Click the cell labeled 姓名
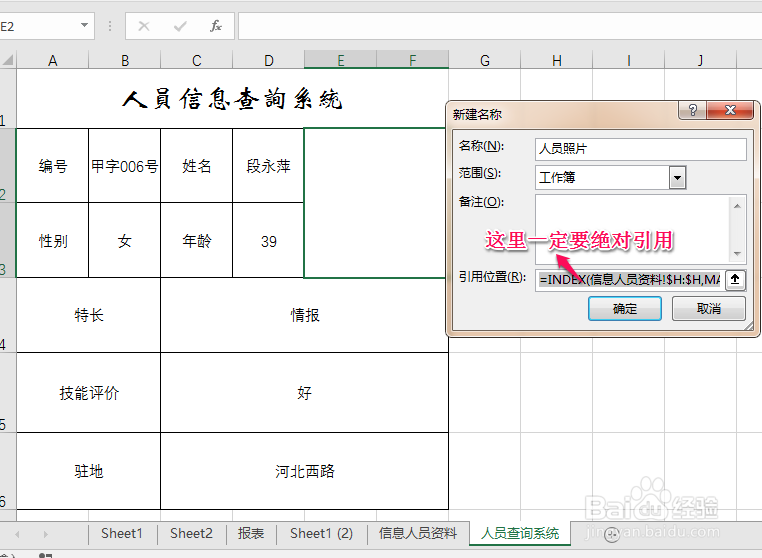 pos(197,166)
